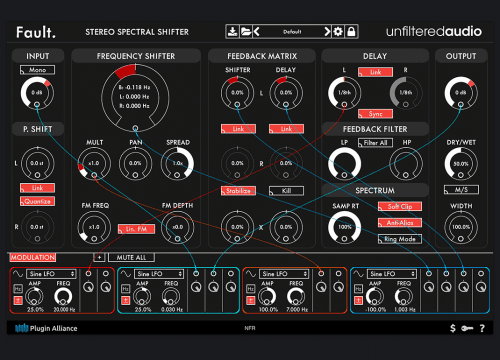Screen dimensions: 500x360
Task: Click the sine wave icon of 0.030 Hz LFO
Action: (x=126, y=274)
